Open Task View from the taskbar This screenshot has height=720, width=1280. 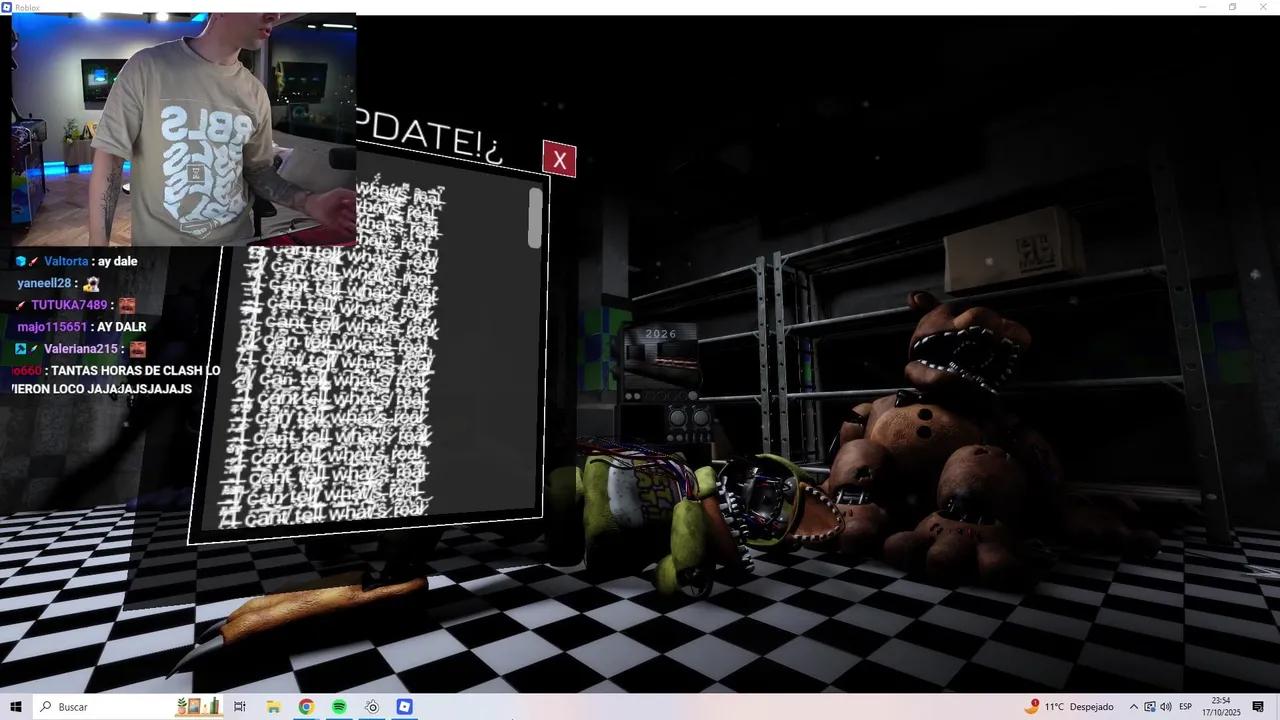(240, 707)
